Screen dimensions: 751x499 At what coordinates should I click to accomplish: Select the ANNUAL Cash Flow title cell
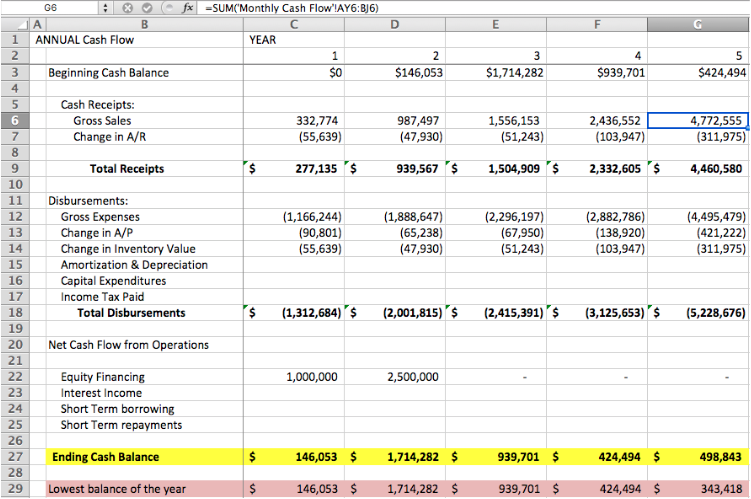tap(85, 40)
